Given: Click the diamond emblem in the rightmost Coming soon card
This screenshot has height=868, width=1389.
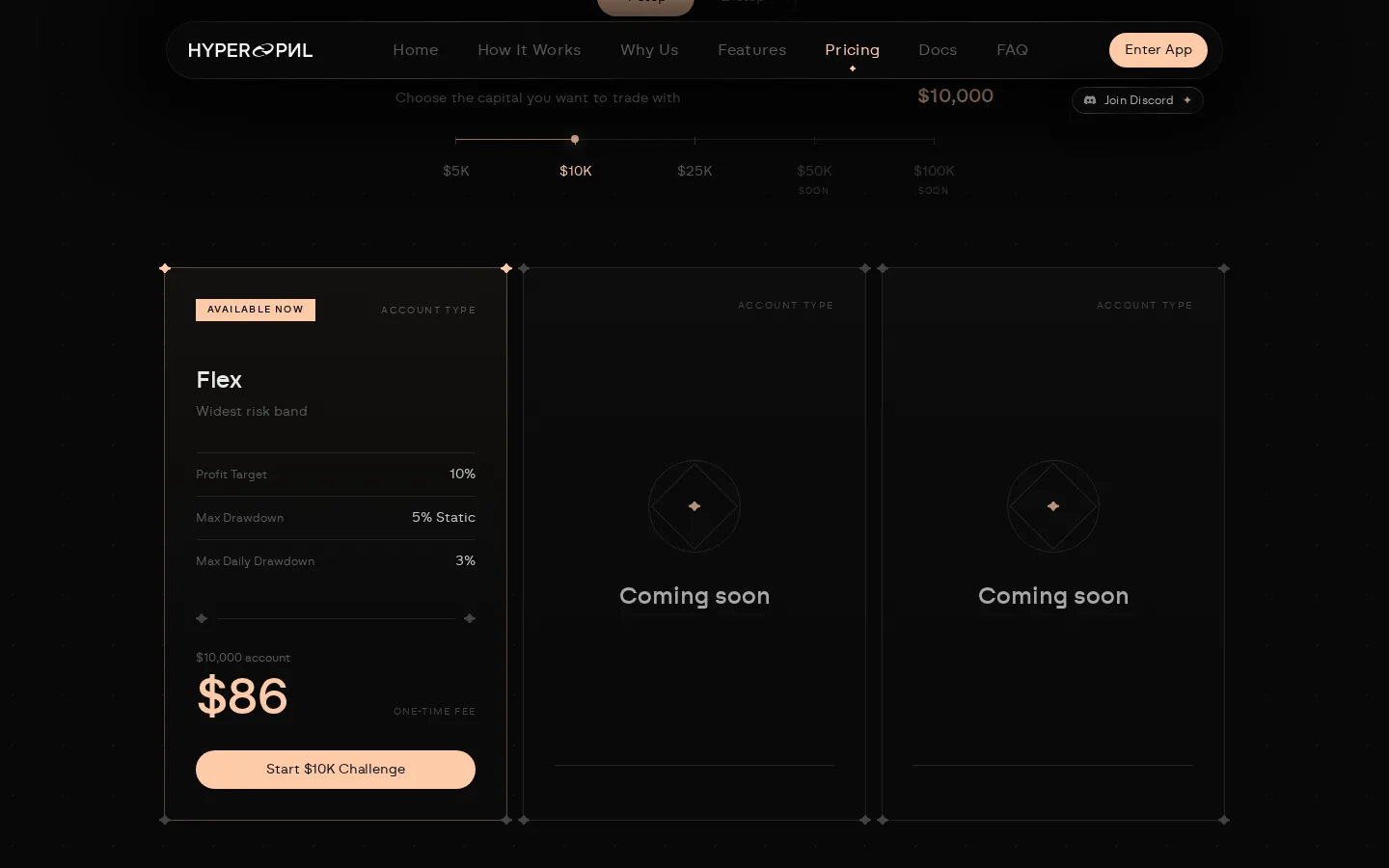Looking at the screenshot, I should point(1053,506).
